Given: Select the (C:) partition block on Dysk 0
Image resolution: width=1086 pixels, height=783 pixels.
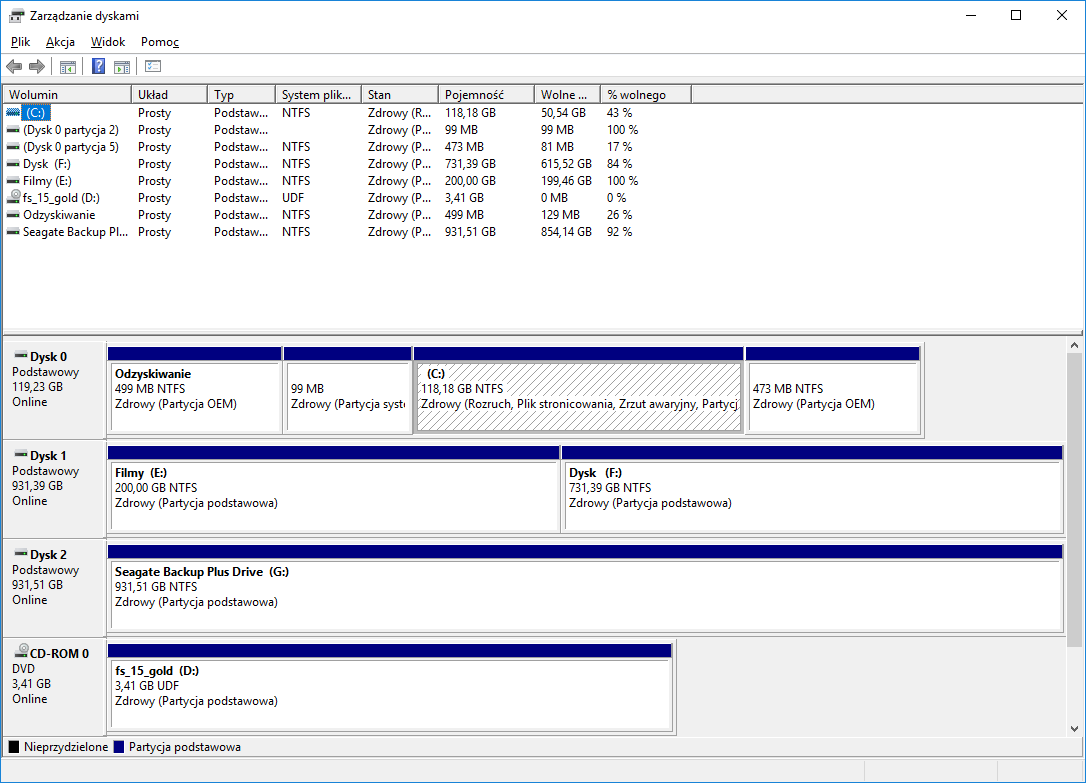Looking at the screenshot, I should 578,397.
